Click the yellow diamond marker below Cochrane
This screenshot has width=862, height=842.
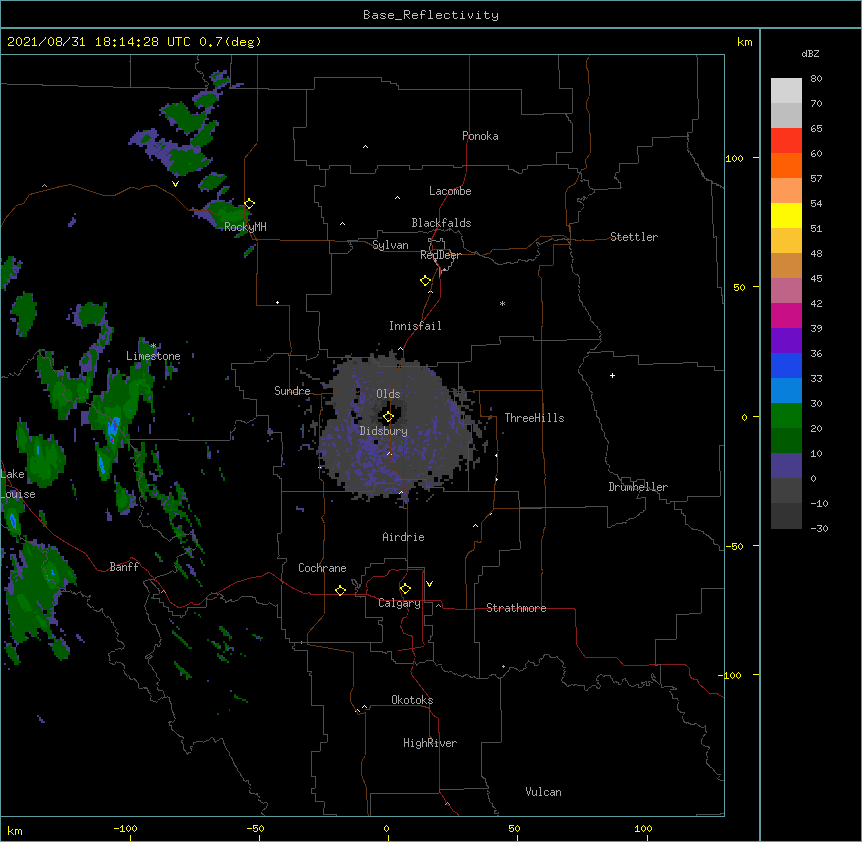click(x=340, y=590)
